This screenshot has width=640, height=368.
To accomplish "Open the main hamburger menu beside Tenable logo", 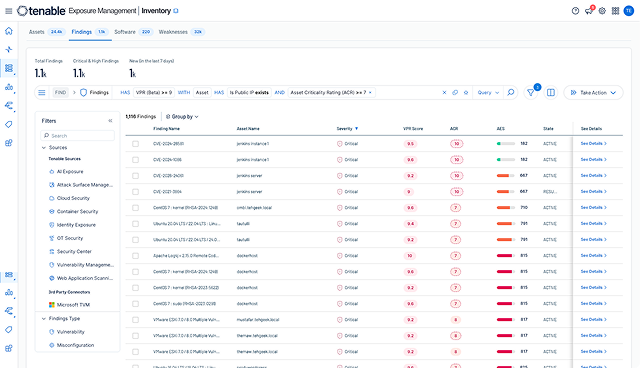I will pyautogui.click(x=8, y=11).
